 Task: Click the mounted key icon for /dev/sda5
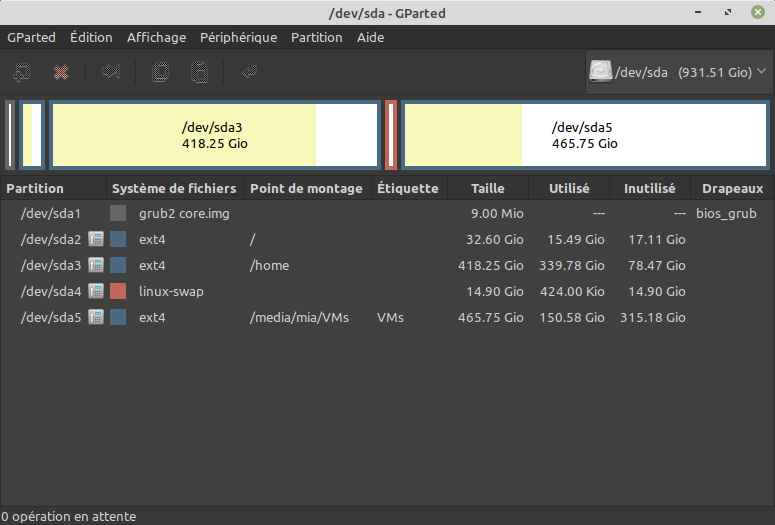(96, 317)
